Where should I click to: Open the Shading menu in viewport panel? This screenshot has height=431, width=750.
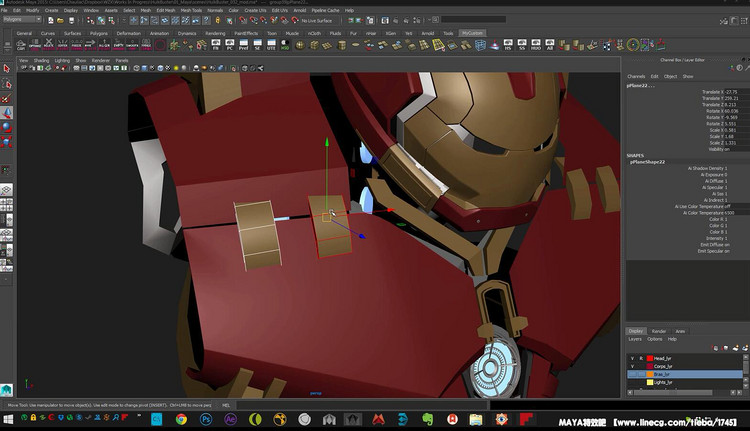point(41,60)
